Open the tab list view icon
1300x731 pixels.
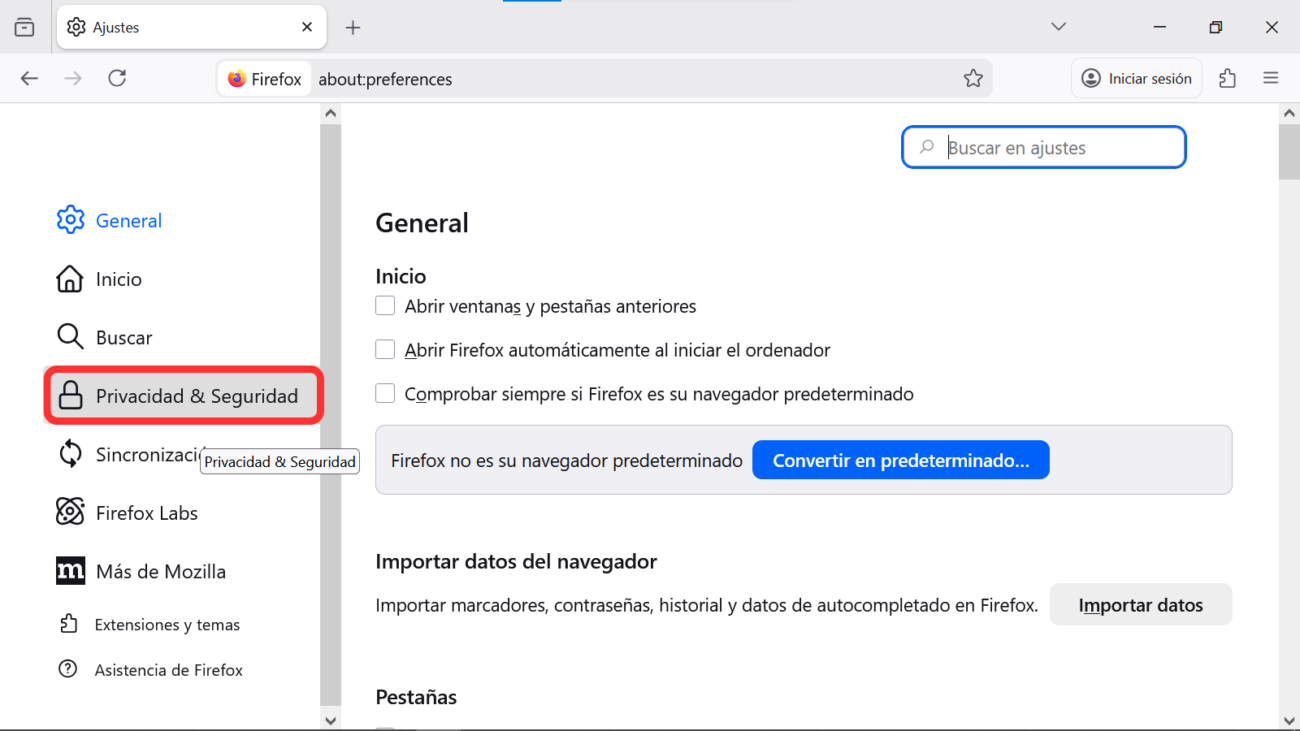(24, 27)
